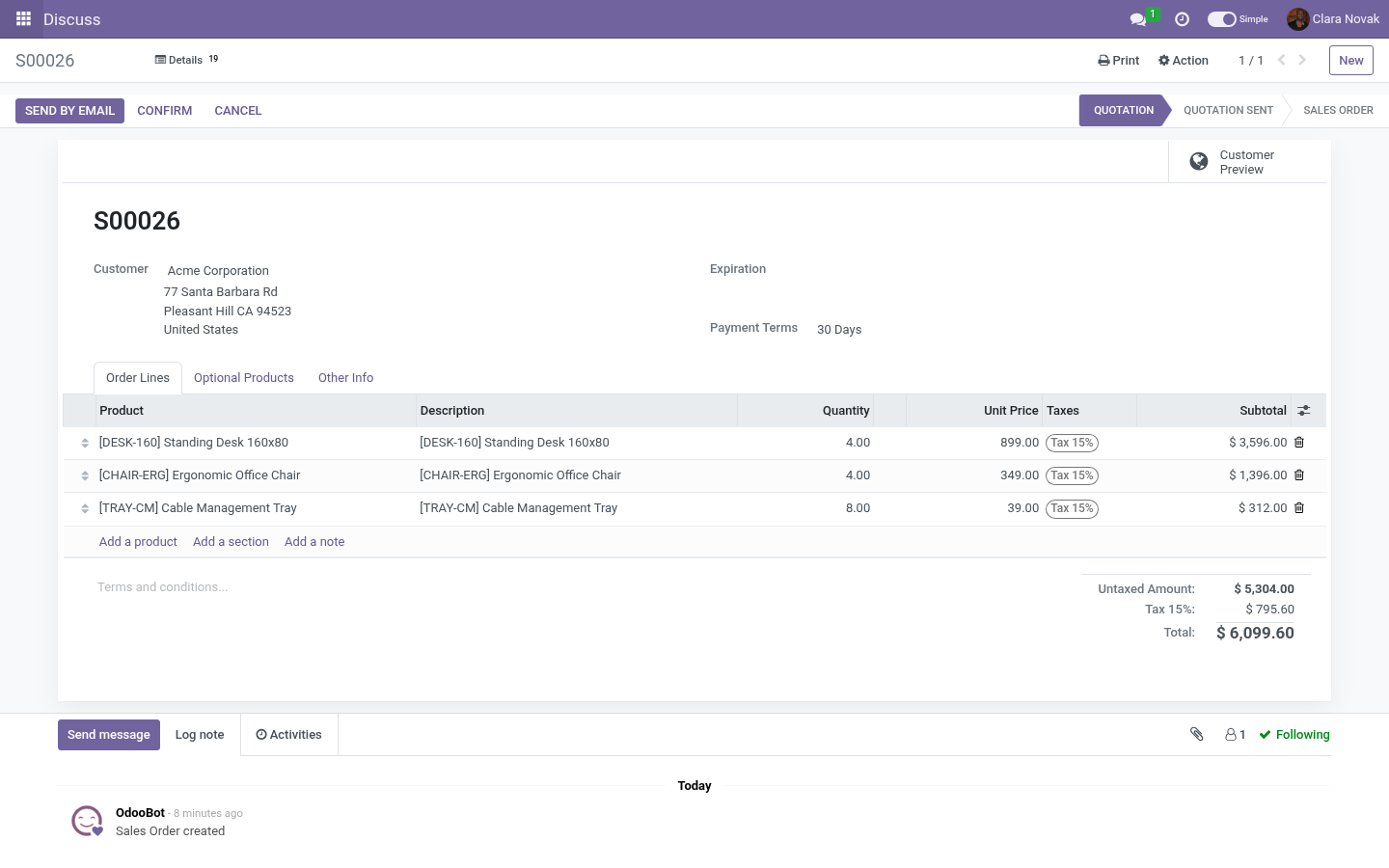Open the Send message composer
1389x868 pixels.
pyautogui.click(x=109, y=735)
